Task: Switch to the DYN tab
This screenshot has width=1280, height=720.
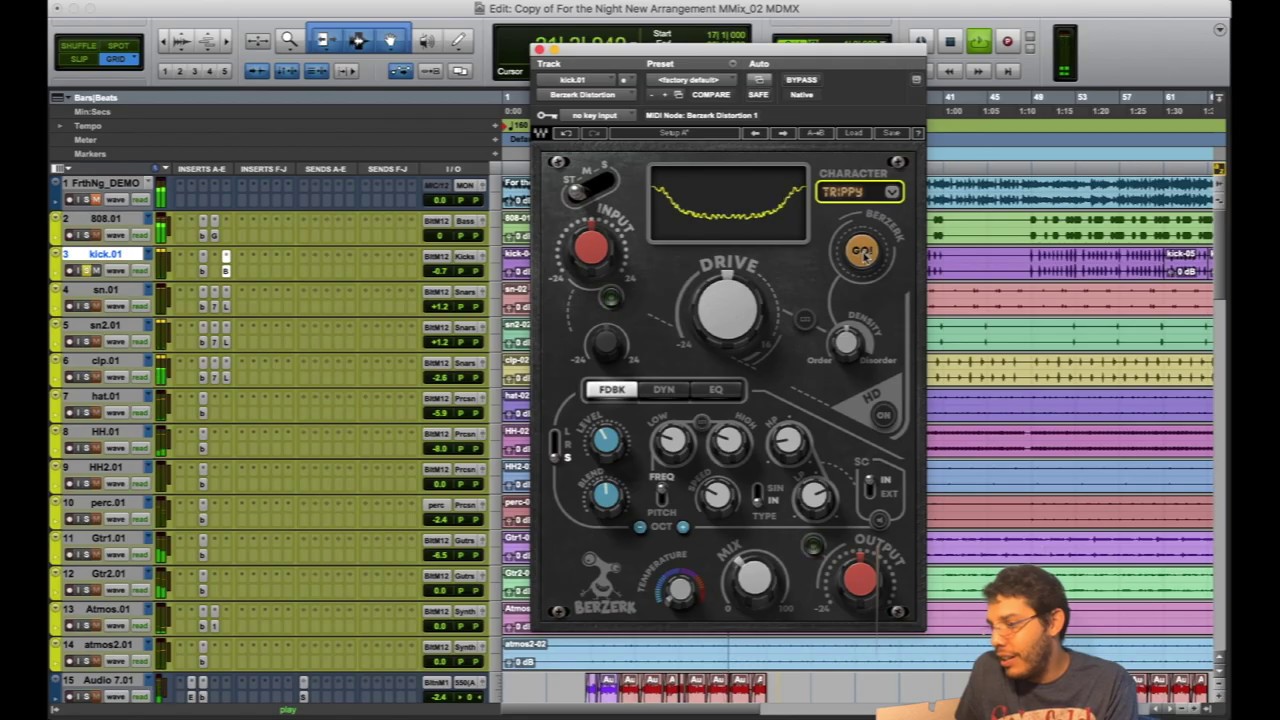Action: tap(664, 390)
